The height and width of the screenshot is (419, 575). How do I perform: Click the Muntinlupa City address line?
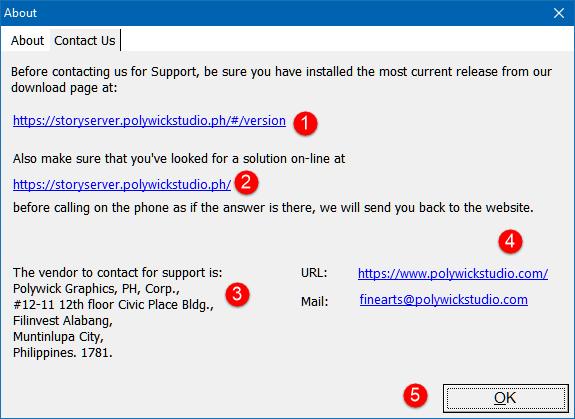[58, 337]
